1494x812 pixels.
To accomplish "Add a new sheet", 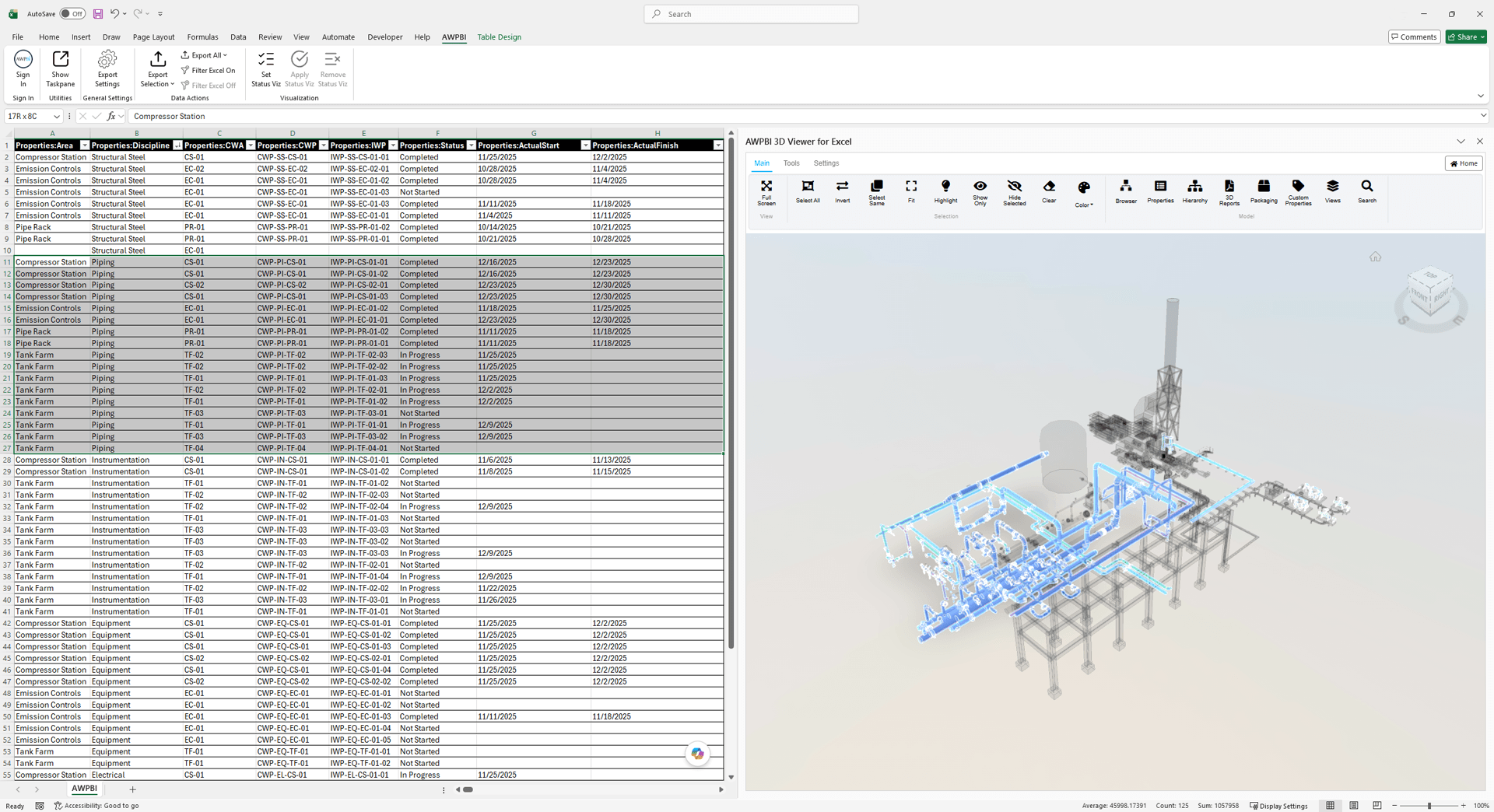I will (x=132, y=789).
